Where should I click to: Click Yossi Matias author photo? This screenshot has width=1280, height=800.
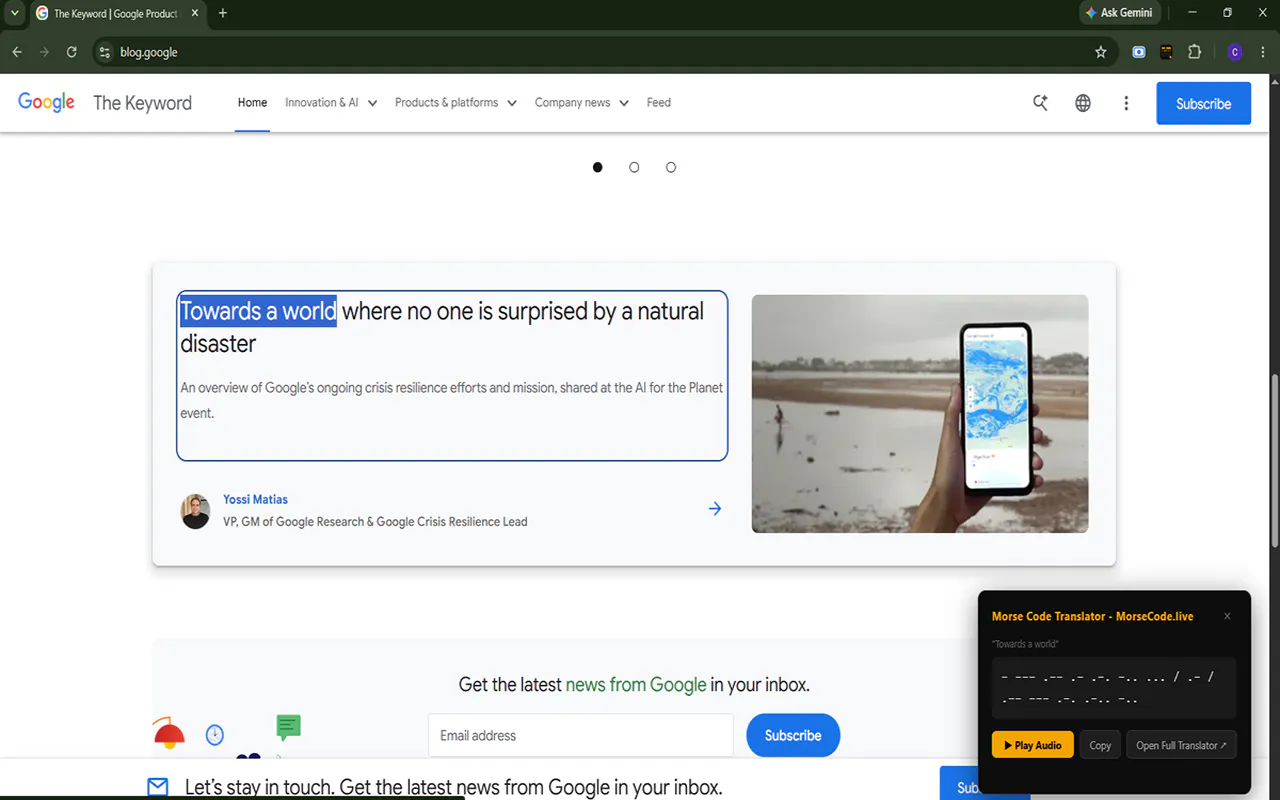[195, 511]
